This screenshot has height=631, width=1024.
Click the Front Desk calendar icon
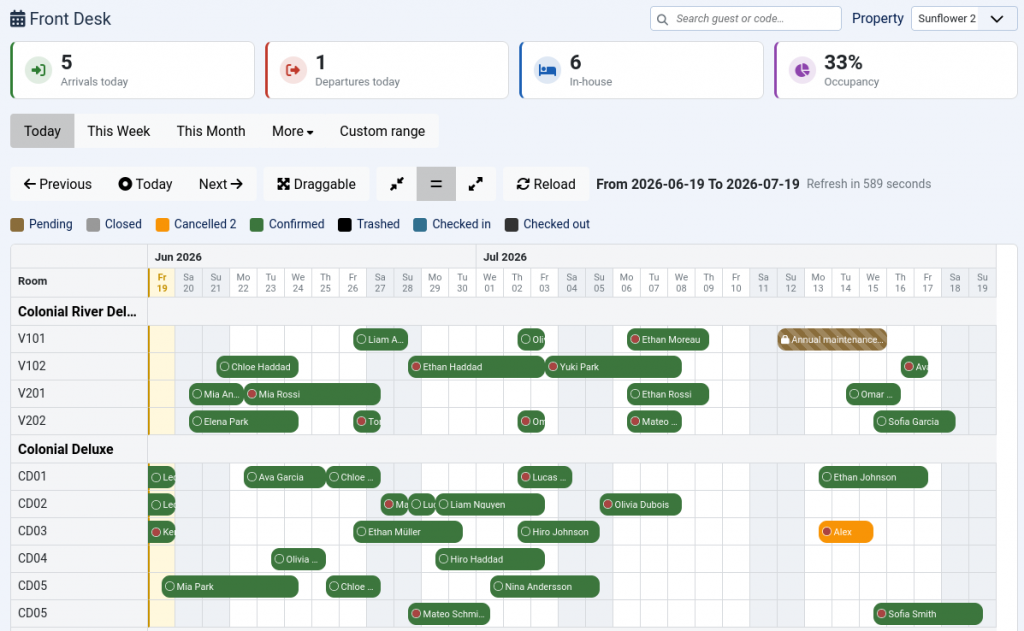click(18, 19)
